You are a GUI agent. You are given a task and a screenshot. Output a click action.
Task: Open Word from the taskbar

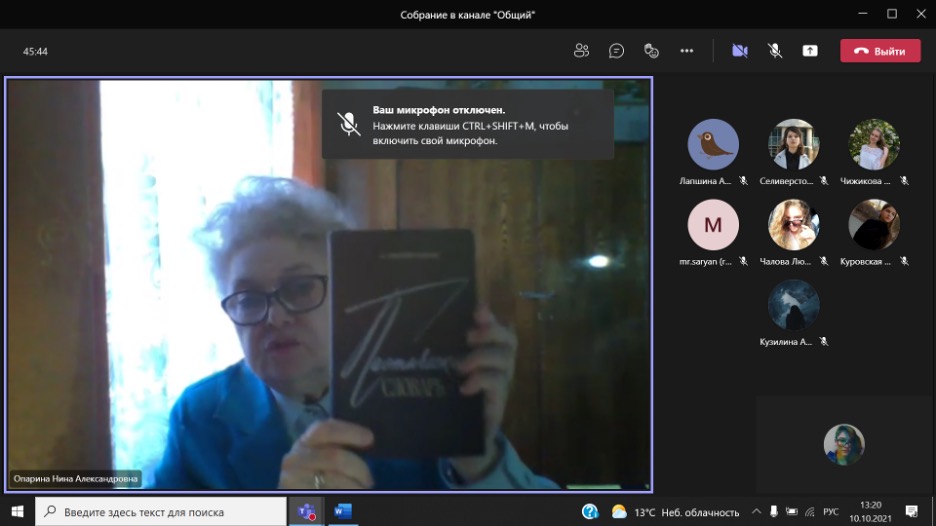tap(343, 512)
